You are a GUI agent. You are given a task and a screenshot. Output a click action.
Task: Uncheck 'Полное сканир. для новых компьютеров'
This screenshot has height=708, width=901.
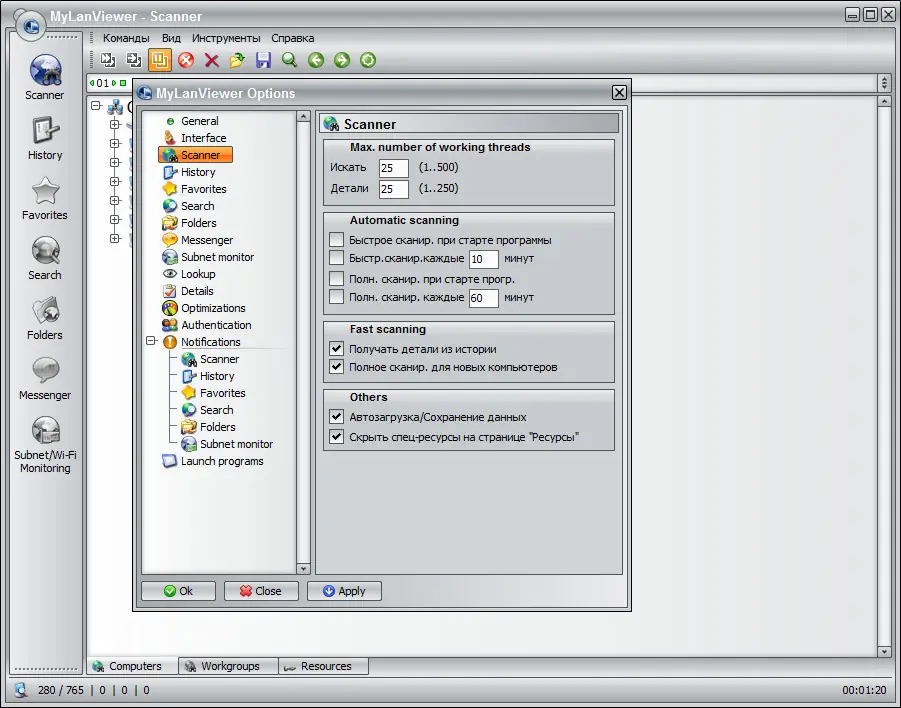[336, 366]
